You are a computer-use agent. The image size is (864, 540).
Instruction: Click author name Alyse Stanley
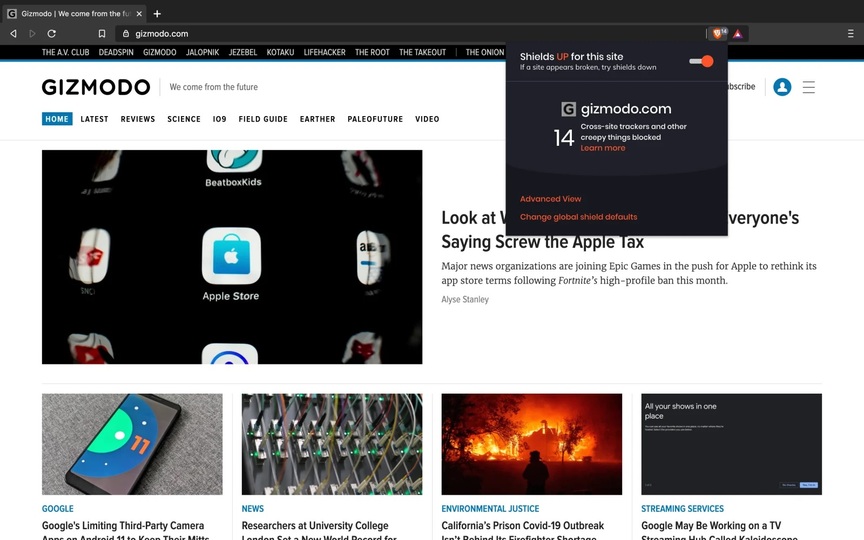465,299
